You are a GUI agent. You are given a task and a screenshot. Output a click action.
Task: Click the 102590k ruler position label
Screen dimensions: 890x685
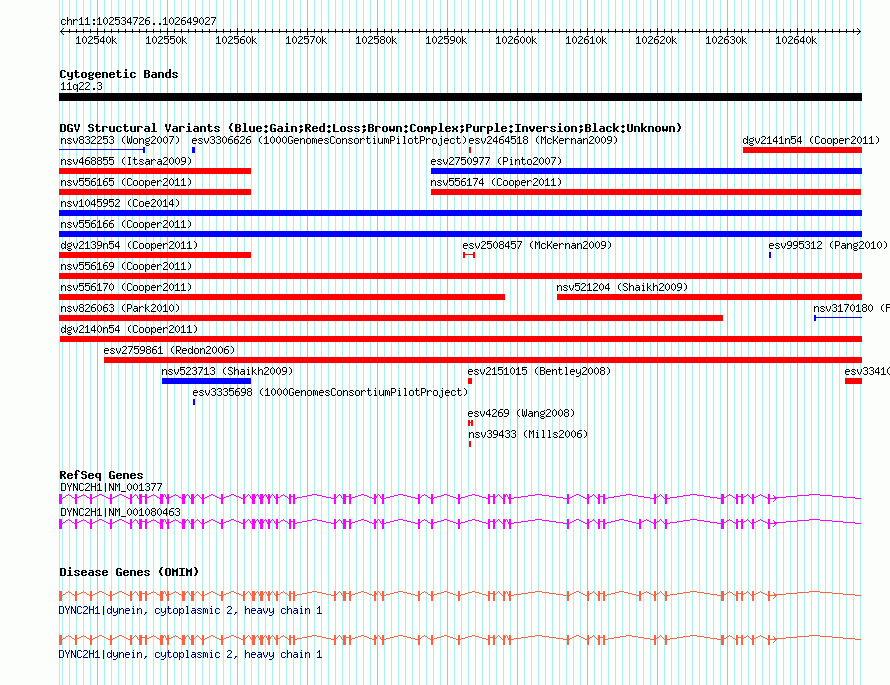[x=446, y=40]
